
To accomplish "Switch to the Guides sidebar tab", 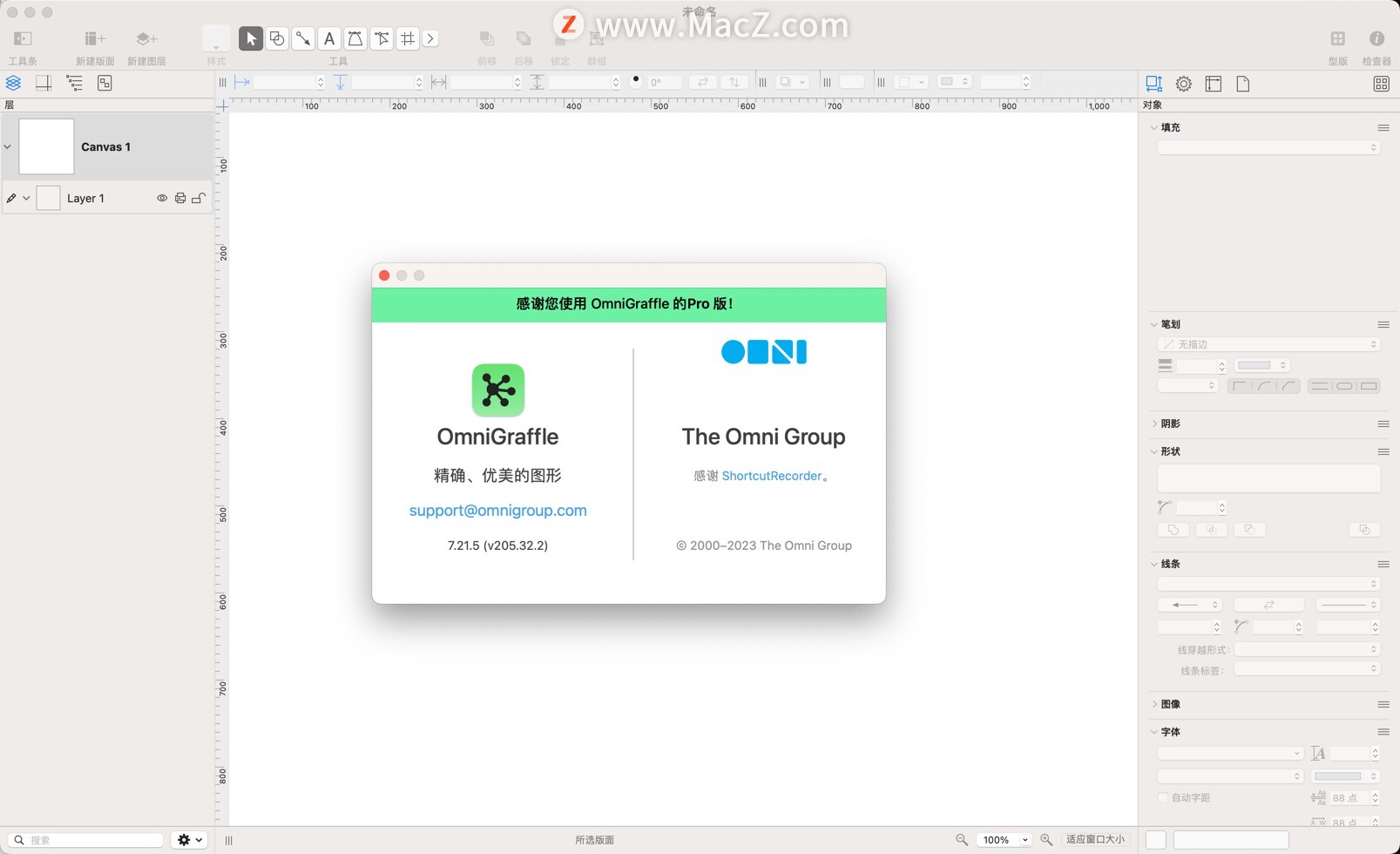I will (x=44, y=83).
